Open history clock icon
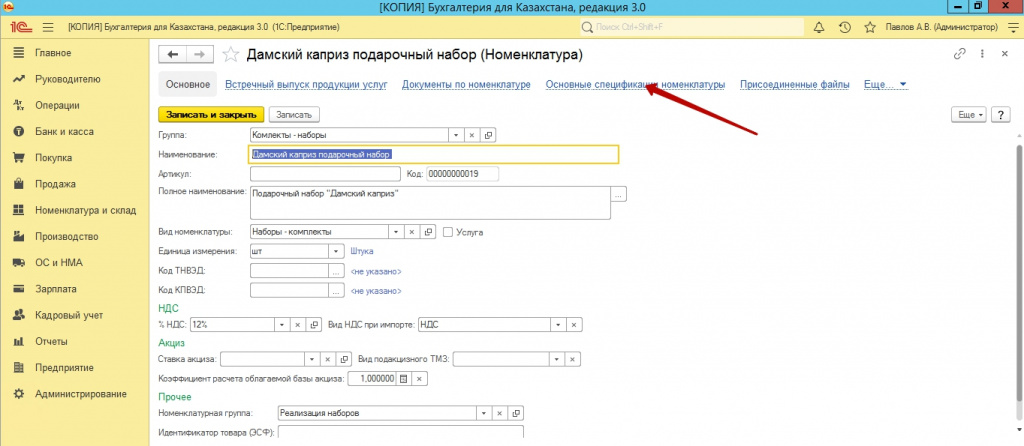 [x=844, y=27]
